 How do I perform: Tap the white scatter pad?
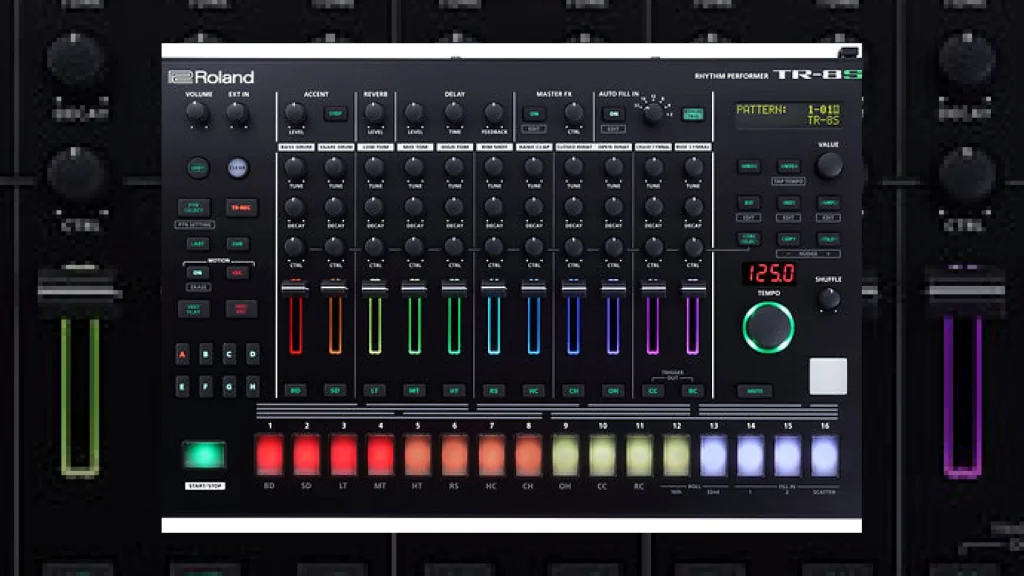point(828,376)
